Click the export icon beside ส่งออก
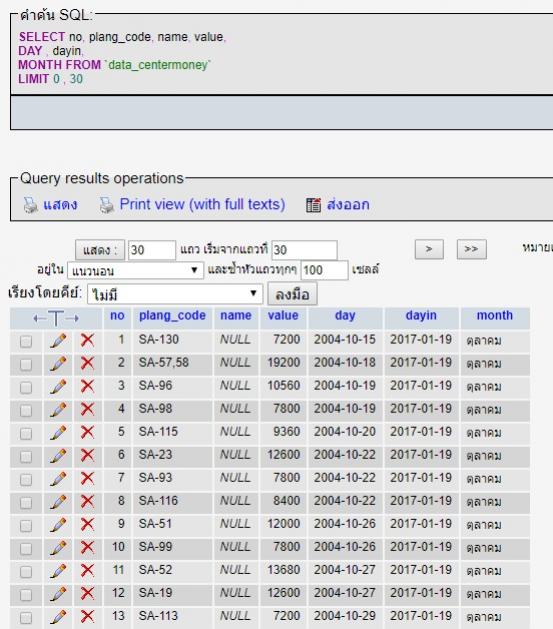 (x=313, y=205)
